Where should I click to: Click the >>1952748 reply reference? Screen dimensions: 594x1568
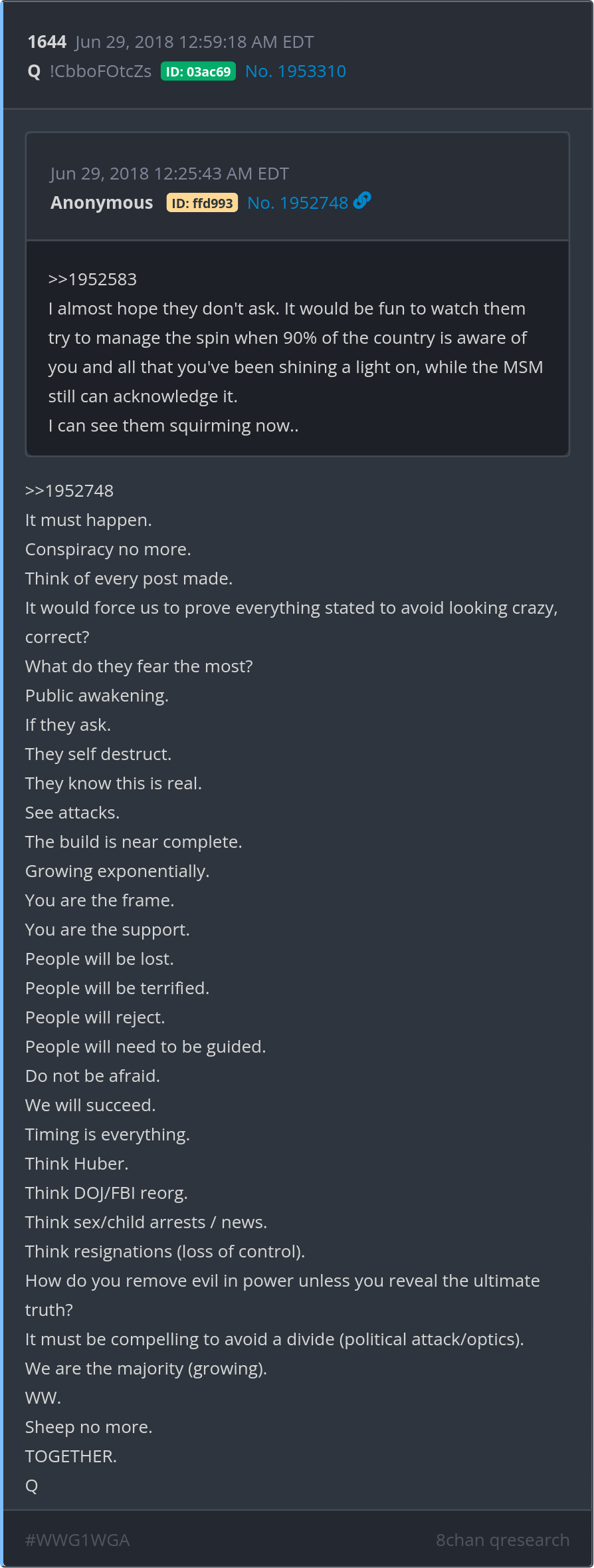click(69, 491)
